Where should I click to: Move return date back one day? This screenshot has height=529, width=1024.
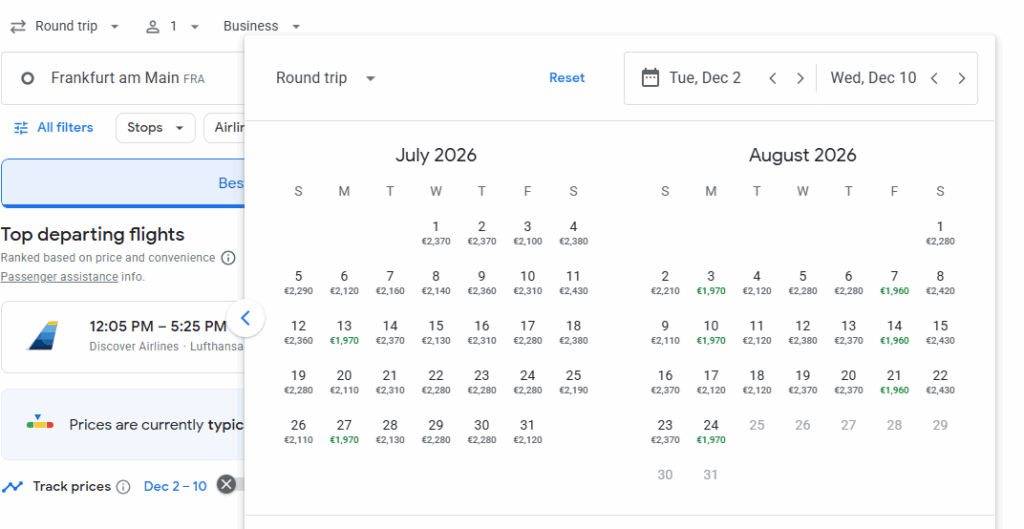pos(934,78)
